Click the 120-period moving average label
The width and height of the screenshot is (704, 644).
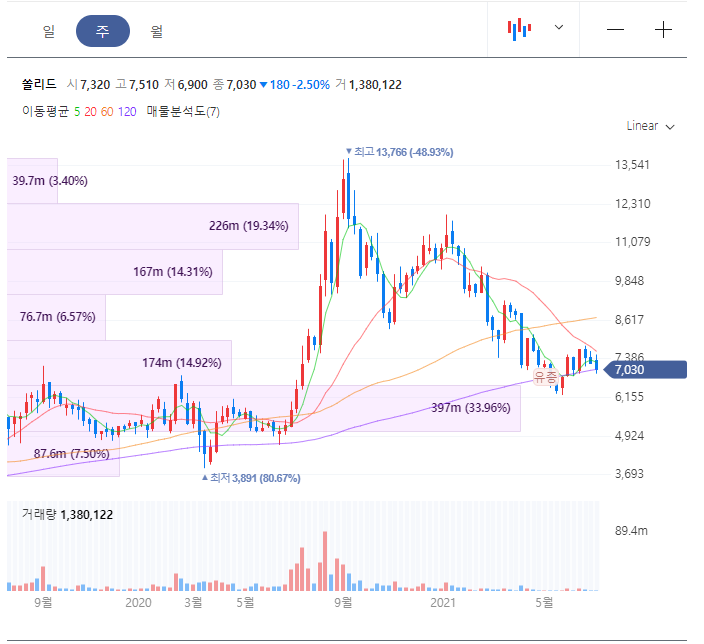(x=127, y=112)
